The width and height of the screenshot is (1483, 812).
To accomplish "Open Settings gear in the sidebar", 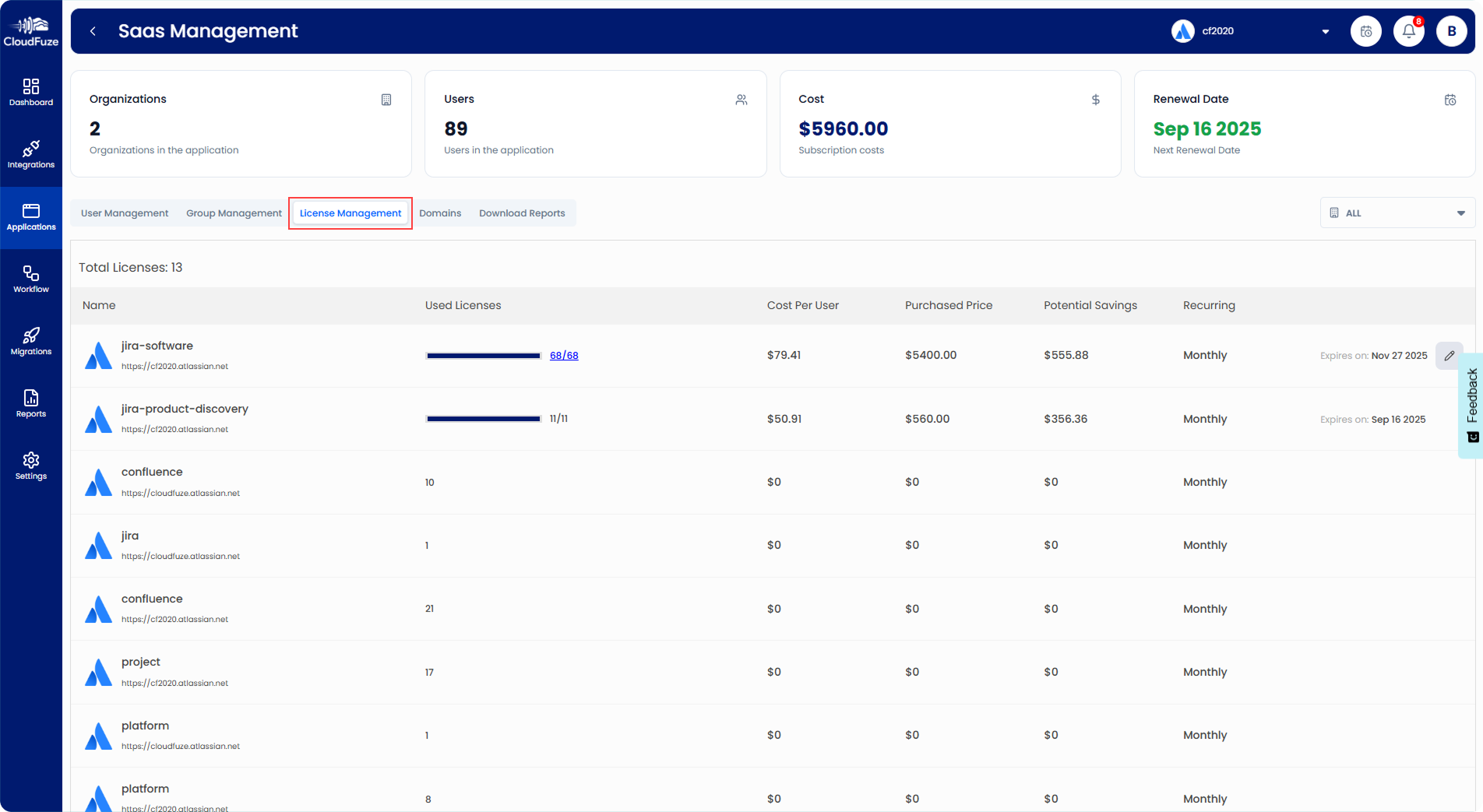I will tap(31, 466).
